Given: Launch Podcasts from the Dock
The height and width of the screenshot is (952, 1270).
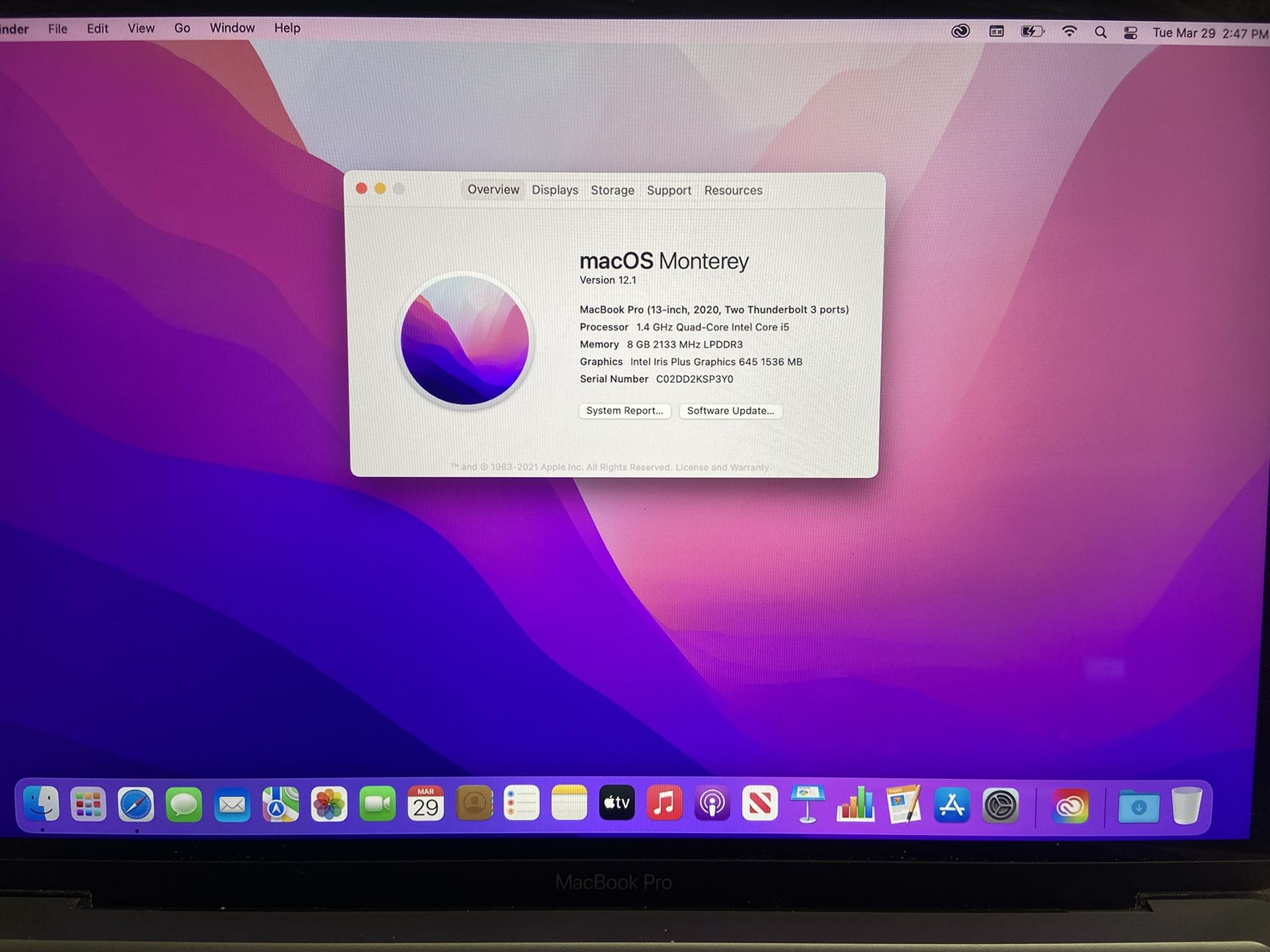Looking at the screenshot, I should coord(712,804).
